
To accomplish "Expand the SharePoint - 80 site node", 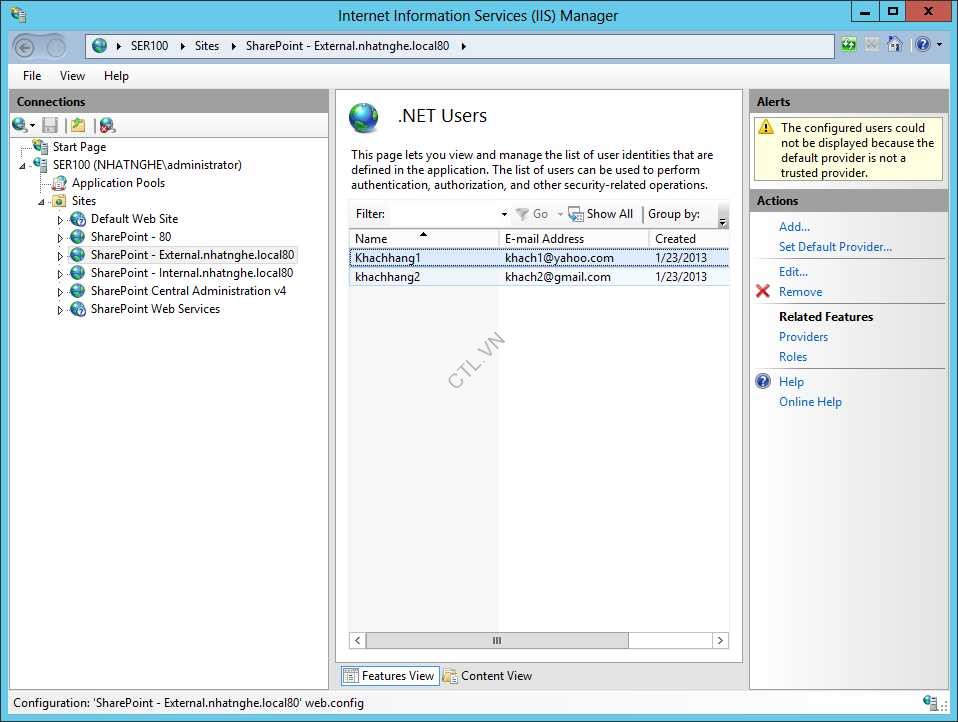I will click(59, 237).
